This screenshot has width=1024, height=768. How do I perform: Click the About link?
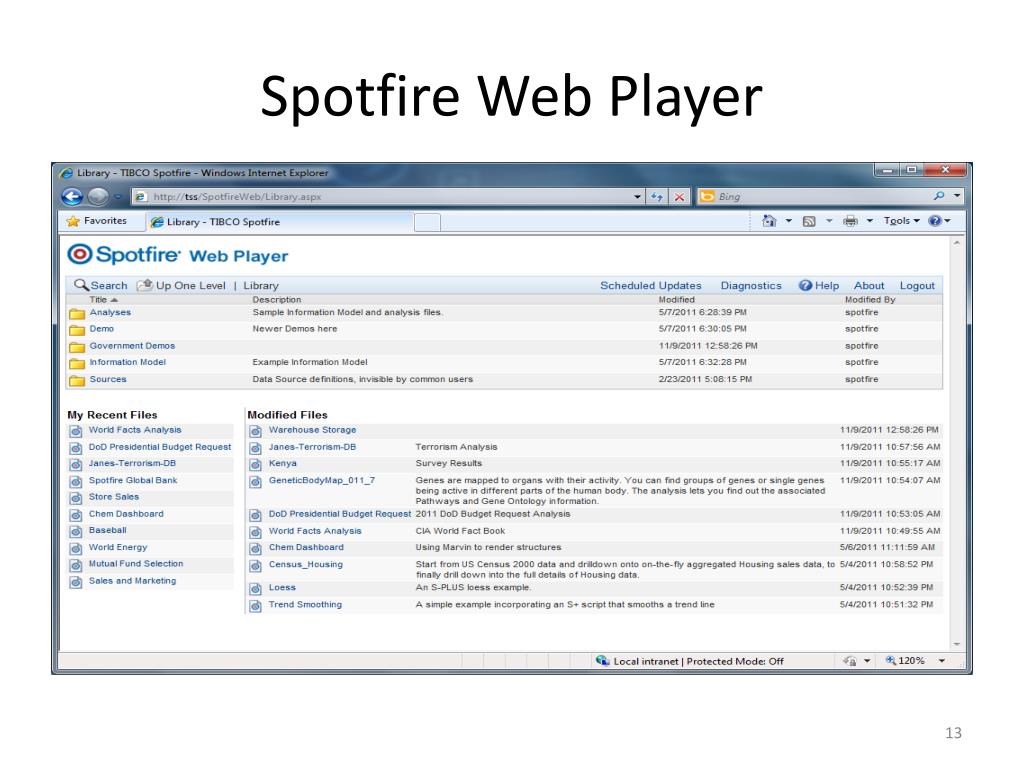[869, 285]
